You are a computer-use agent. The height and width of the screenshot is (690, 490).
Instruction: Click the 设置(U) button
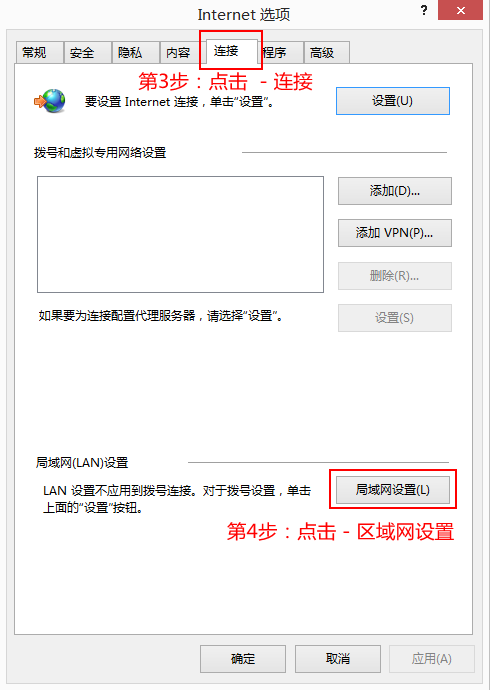393,101
